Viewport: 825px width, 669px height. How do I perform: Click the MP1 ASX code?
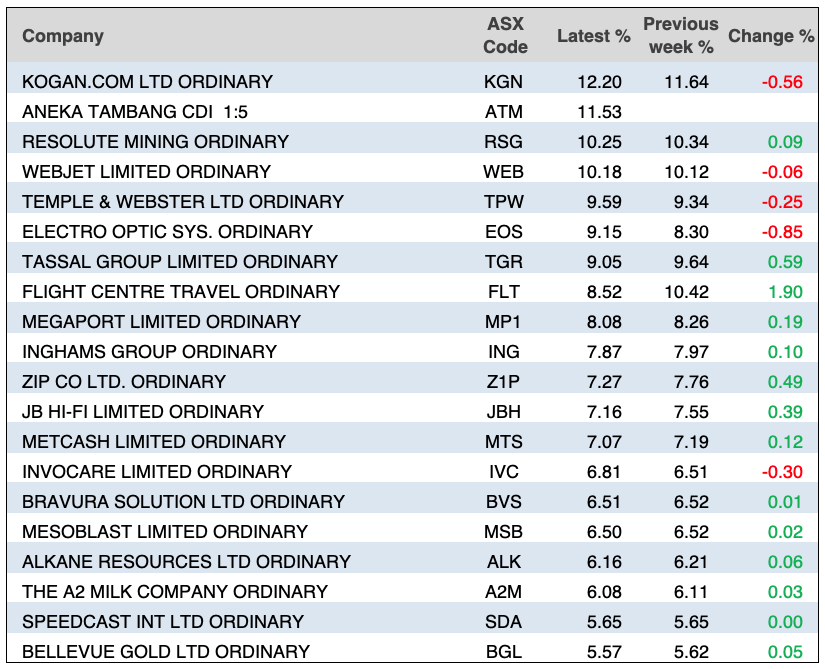(x=503, y=322)
